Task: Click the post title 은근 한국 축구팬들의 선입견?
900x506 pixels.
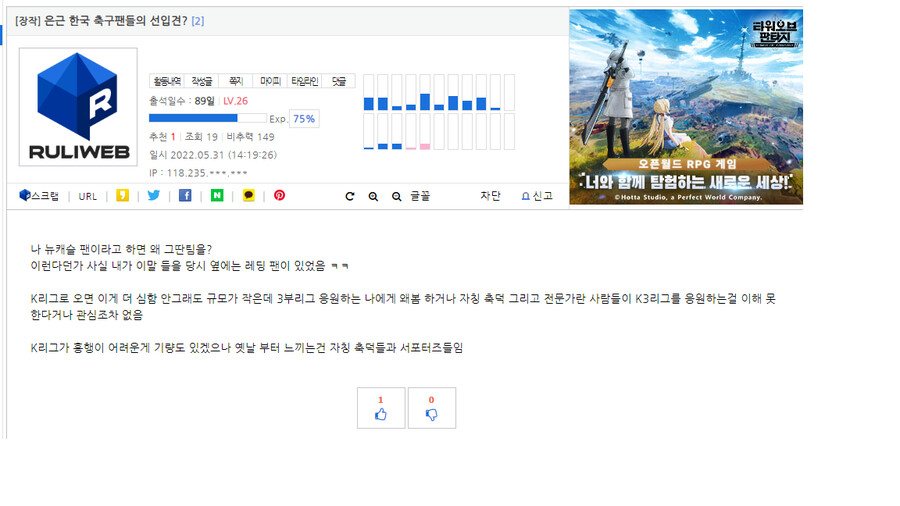Action: click(x=115, y=21)
